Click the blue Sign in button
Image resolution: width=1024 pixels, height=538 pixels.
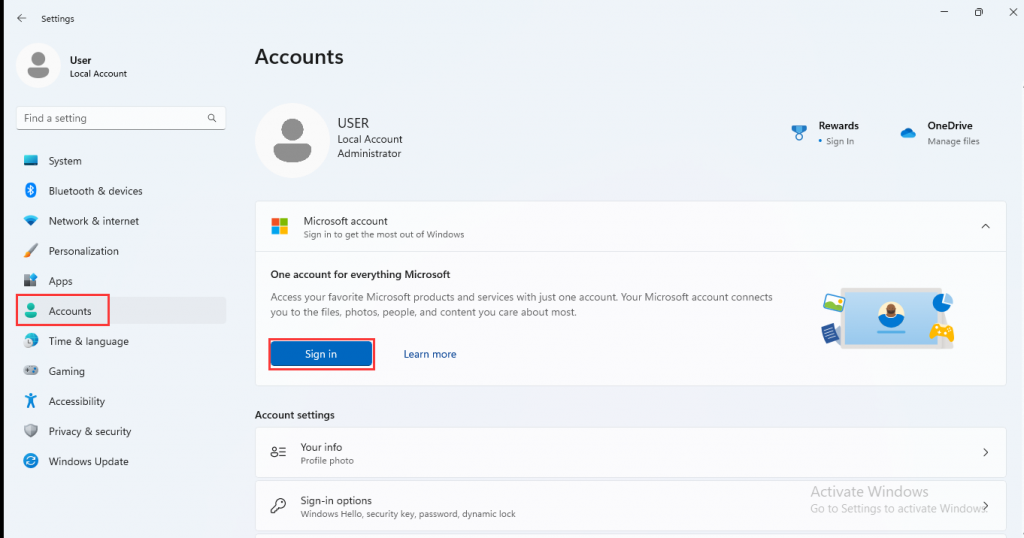click(x=321, y=354)
